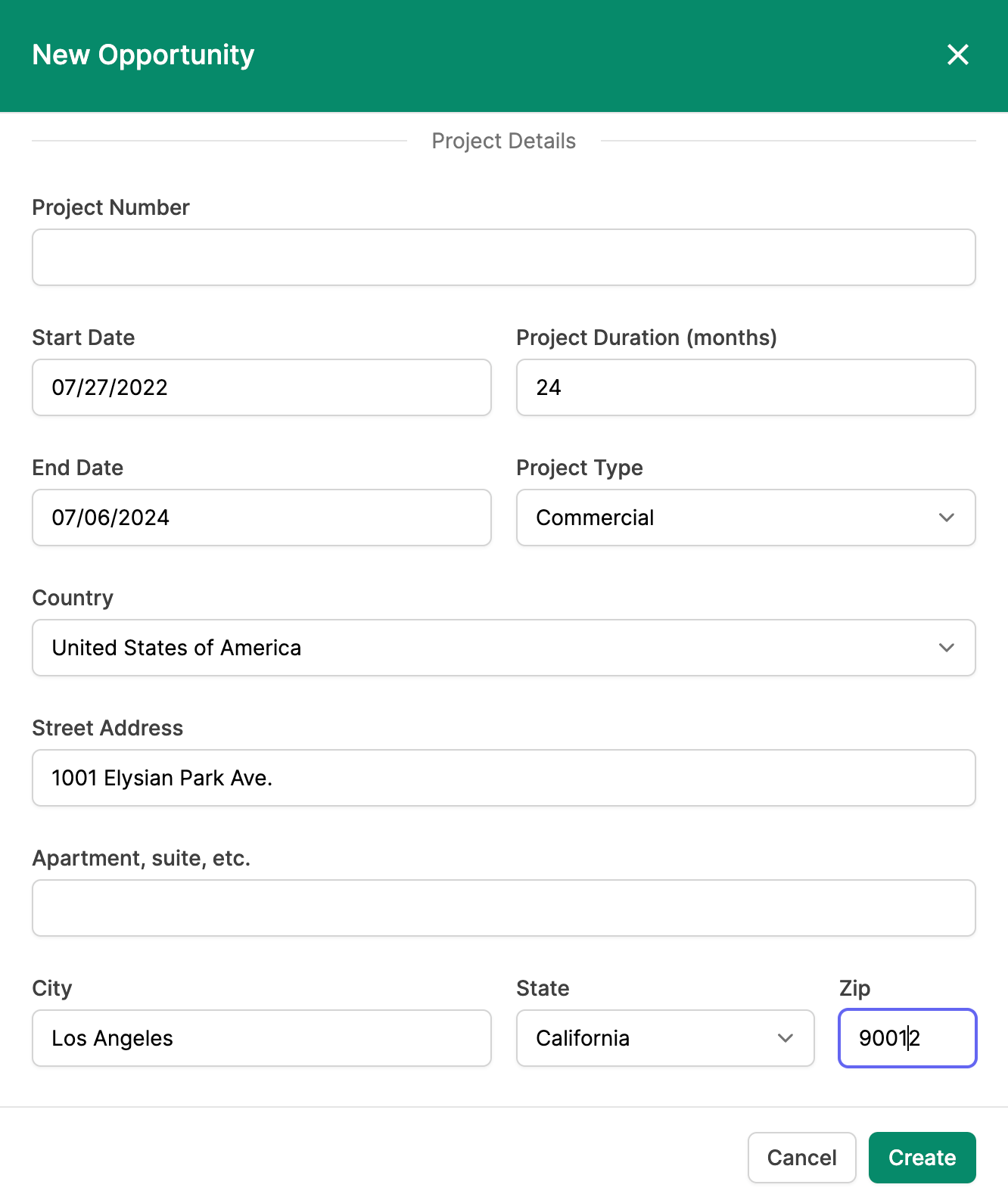Click the Project Type chevron arrow

(947, 518)
